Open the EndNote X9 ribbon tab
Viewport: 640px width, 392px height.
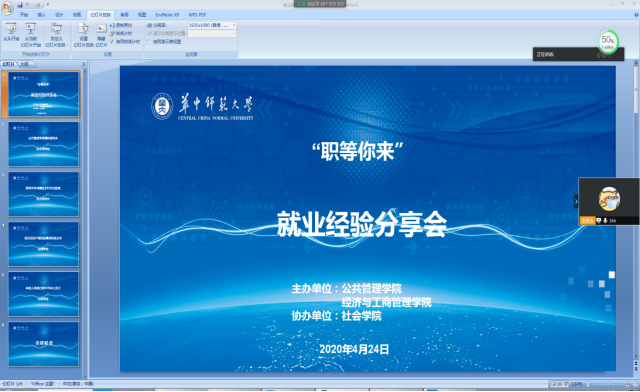click(167, 15)
